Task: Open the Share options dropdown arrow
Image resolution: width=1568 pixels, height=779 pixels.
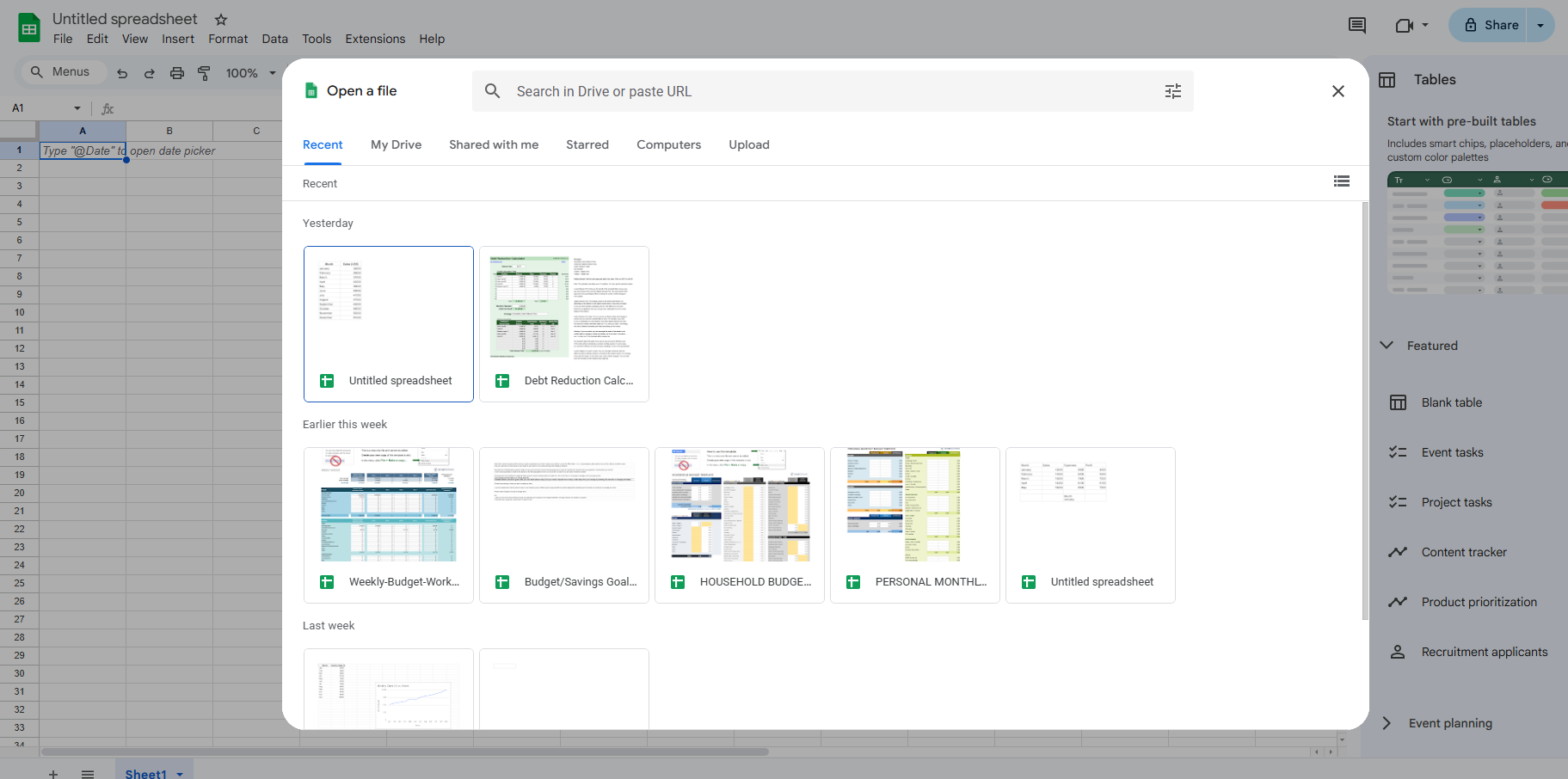Action: coord(1540,25)
